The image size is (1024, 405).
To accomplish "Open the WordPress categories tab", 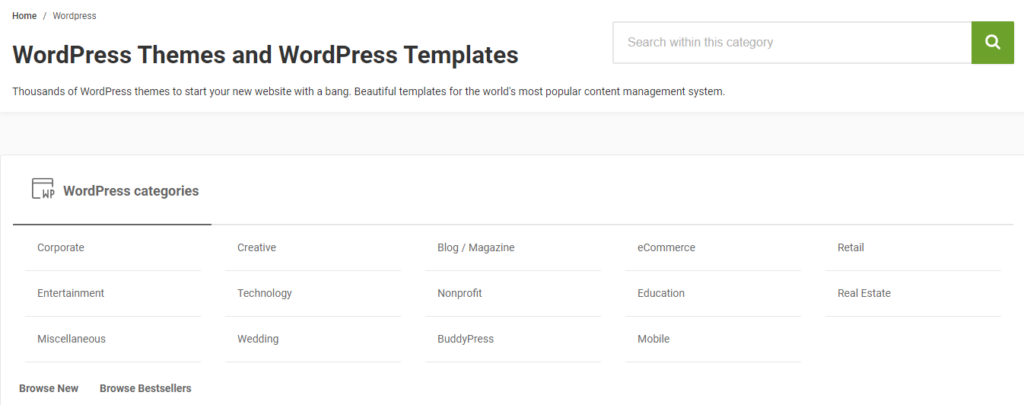I will tap(112, 191).
